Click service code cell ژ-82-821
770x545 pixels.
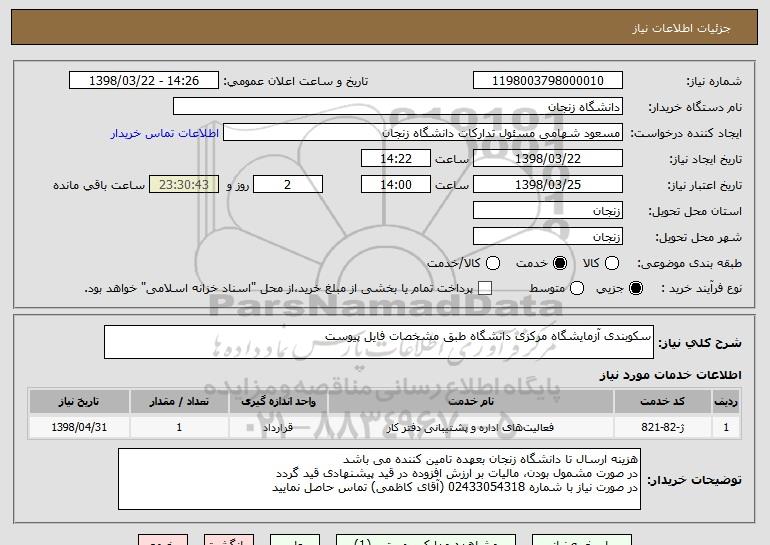click(662, 427)
